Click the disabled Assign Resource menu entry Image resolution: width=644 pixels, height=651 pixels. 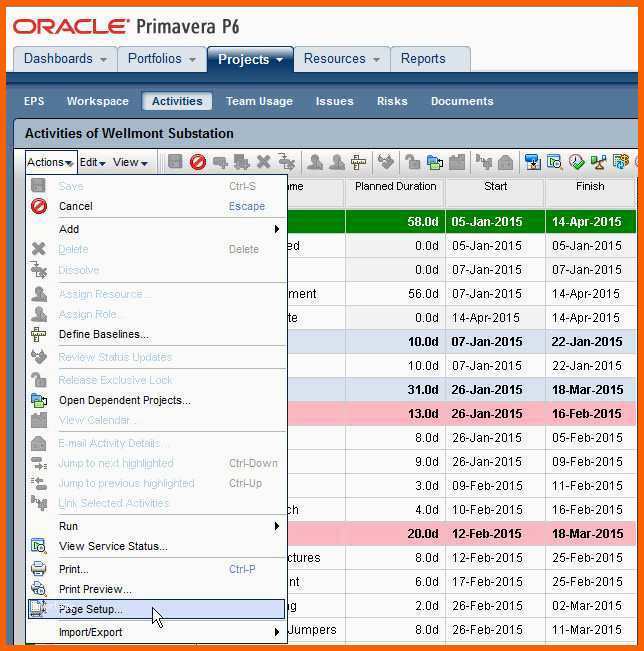pyautogui.click(x=157, y=294)
